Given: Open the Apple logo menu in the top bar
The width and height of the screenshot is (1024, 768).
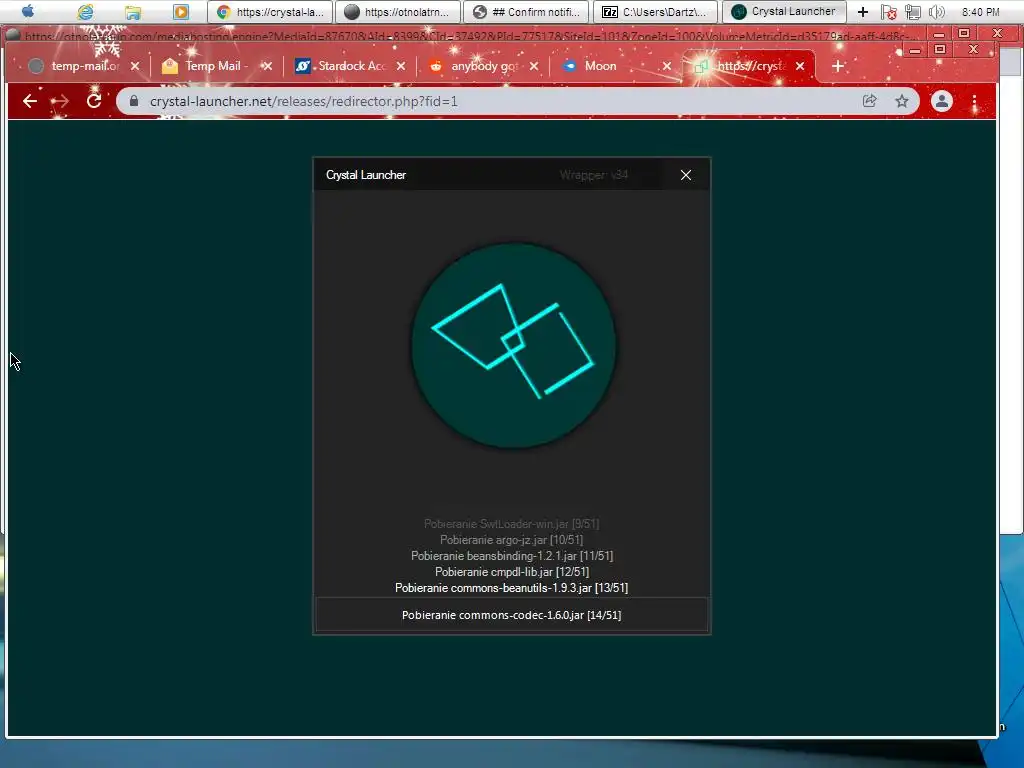Looking at the screenshot, I should click(x=27, y=11).
